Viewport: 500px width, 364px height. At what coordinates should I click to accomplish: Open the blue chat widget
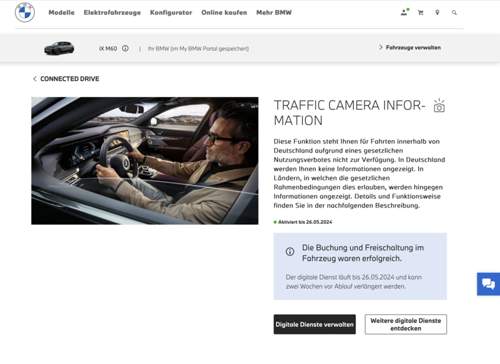pyautogui.click(x=488, y=284)
